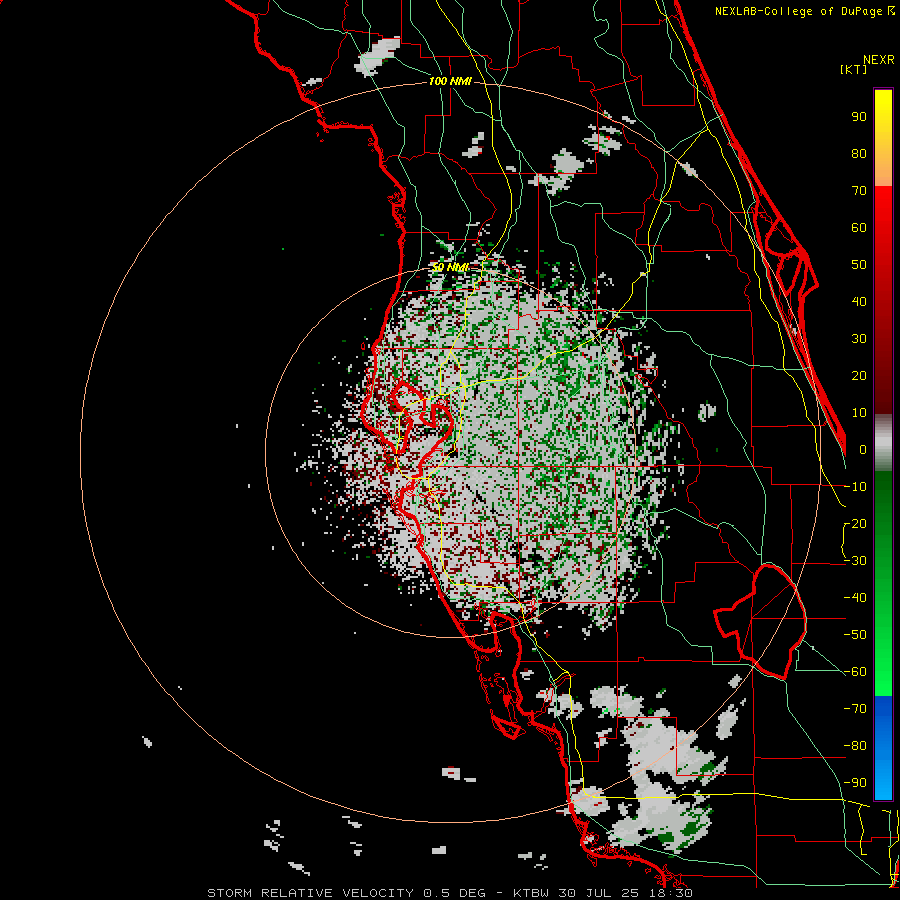Click the 30 value on the velocity scale
Screen dimensions: 900x900
[859, 339]
